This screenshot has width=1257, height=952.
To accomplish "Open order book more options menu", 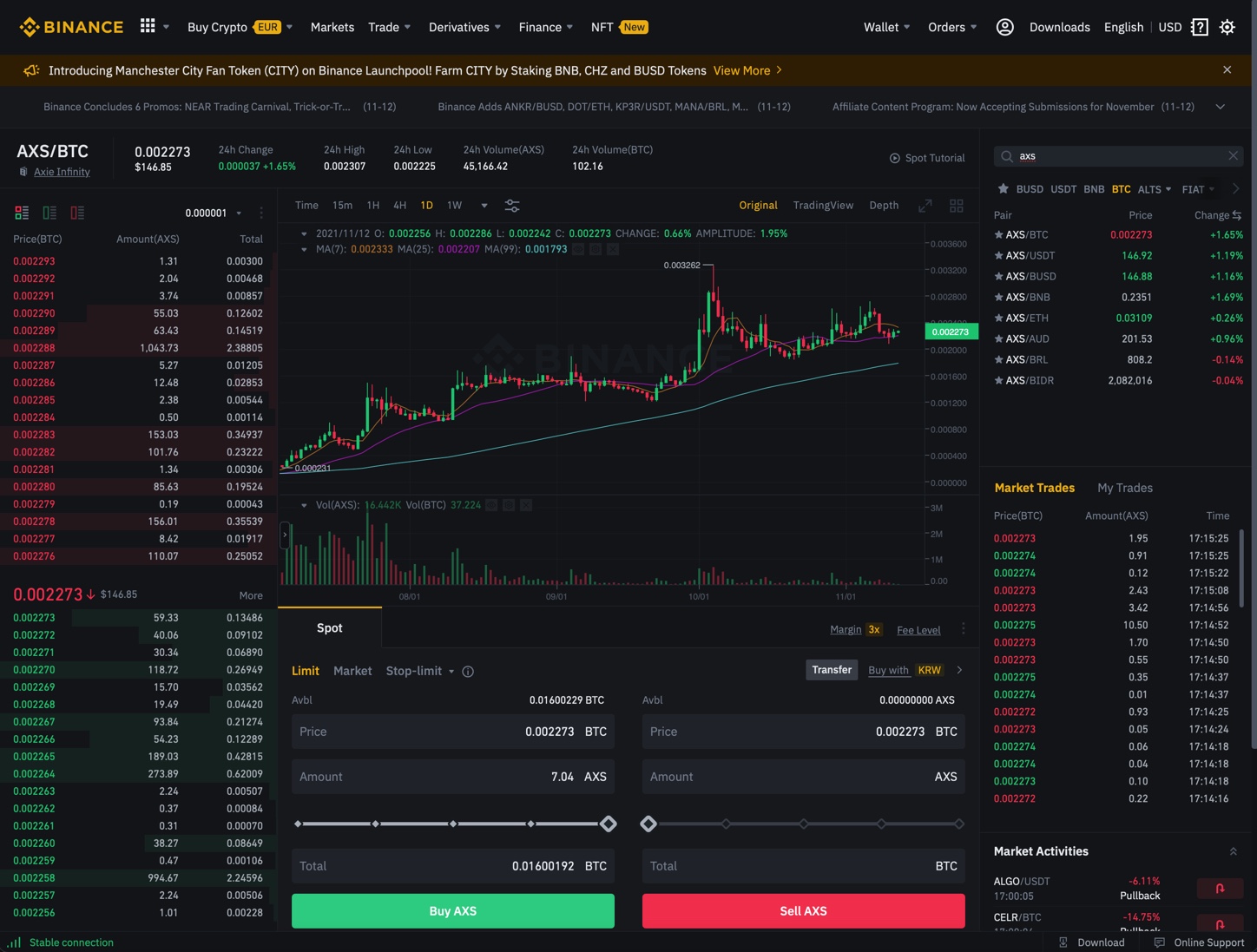I will [x=261, y=213].
